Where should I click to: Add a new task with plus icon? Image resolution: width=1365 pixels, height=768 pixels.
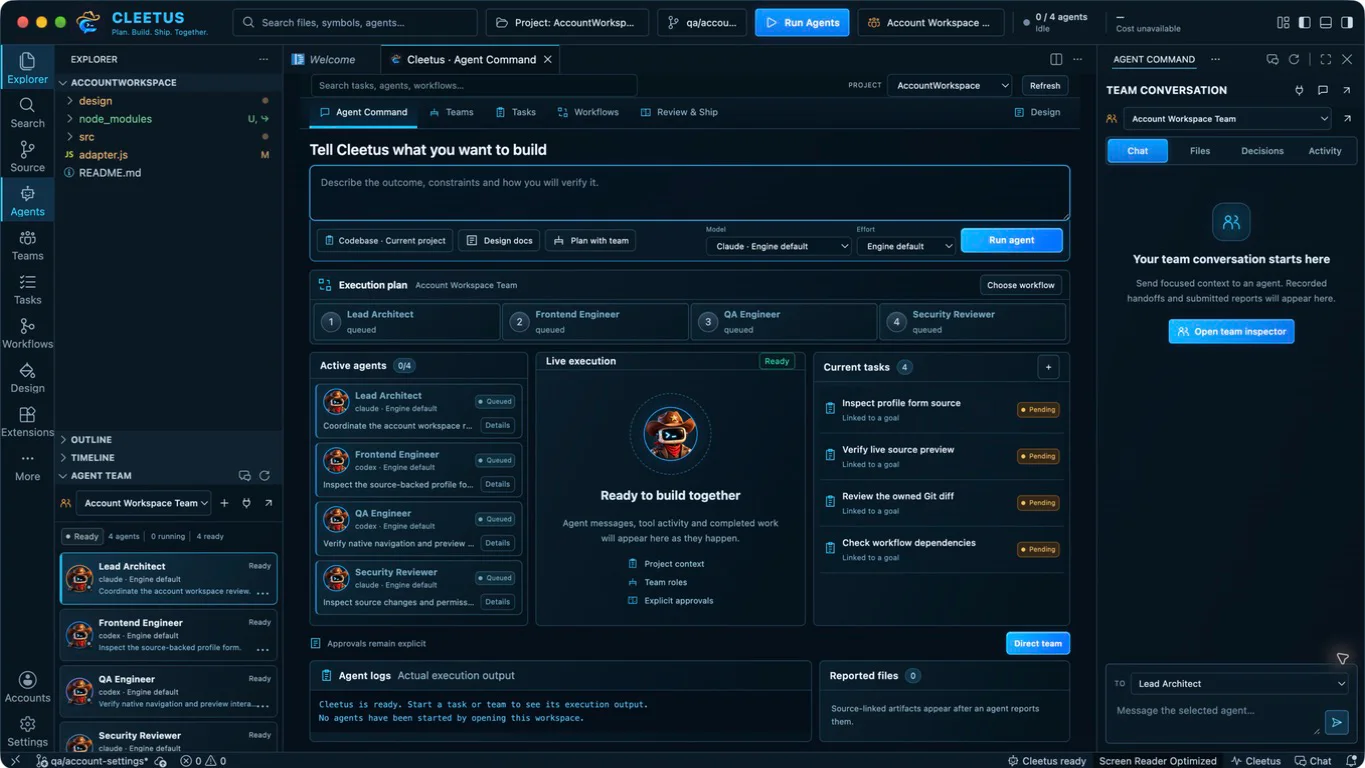point(1048,367)
